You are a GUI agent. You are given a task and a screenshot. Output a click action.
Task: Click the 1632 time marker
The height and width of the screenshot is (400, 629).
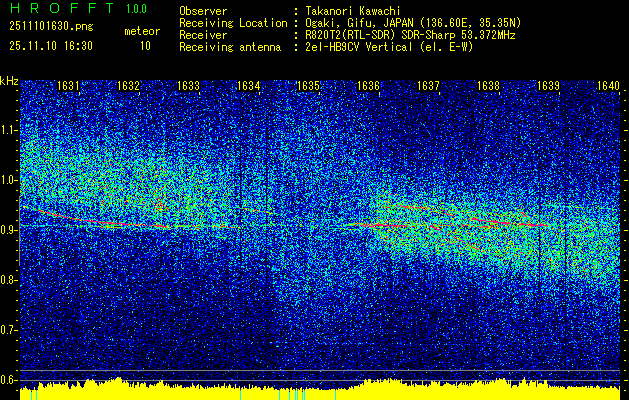click(128, 86)
